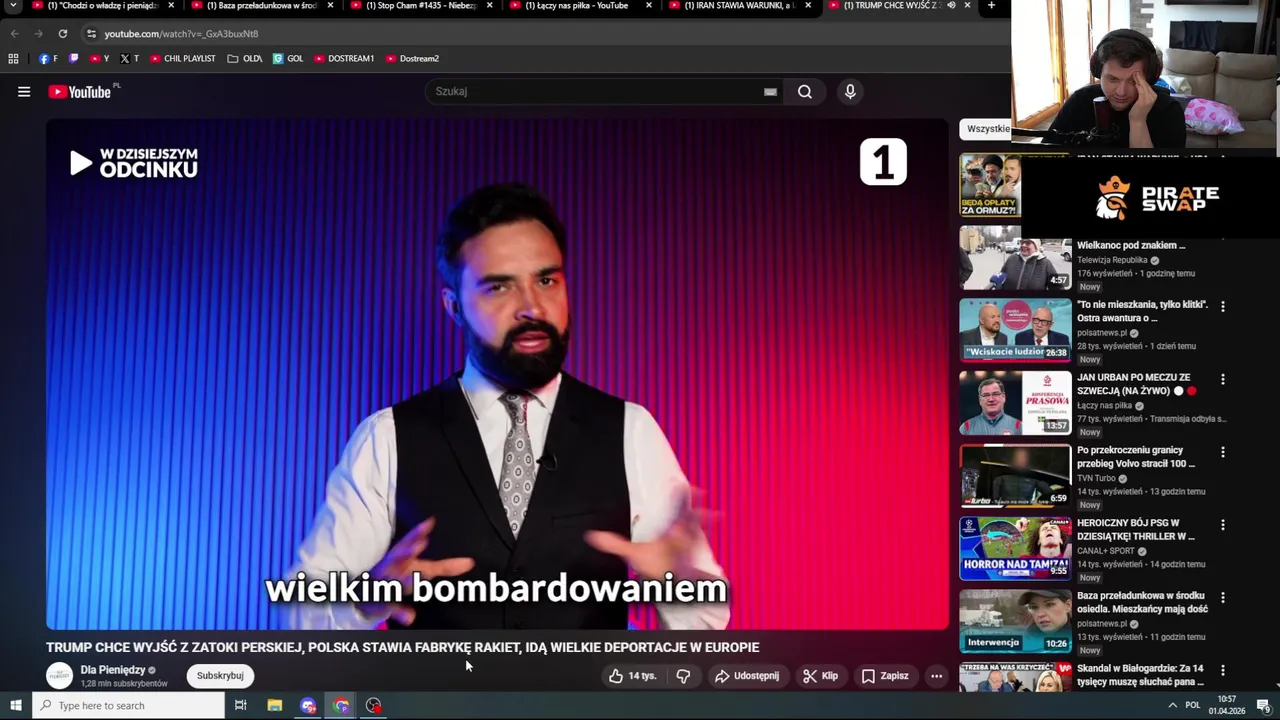The width and height of the screenshot is (1280, 720).
Task: Open Facebook bookmark F
Action: tap(48, 59)
